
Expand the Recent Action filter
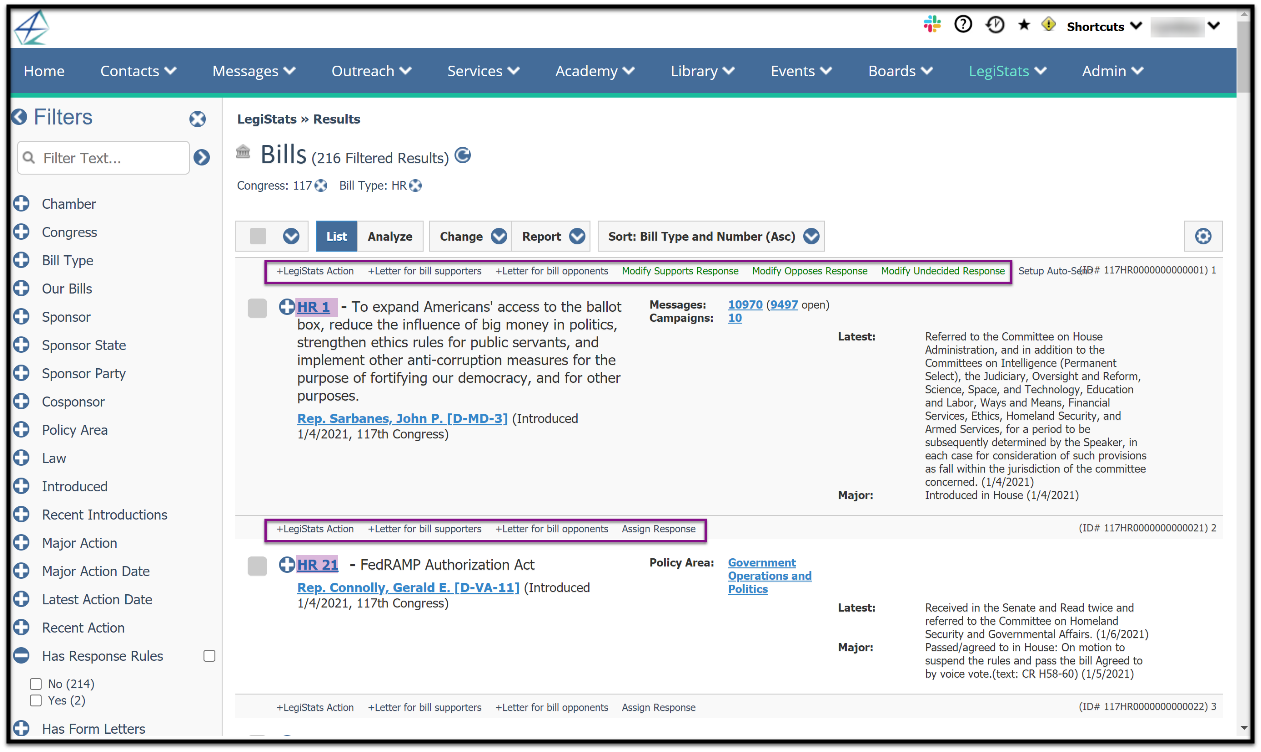21,627
